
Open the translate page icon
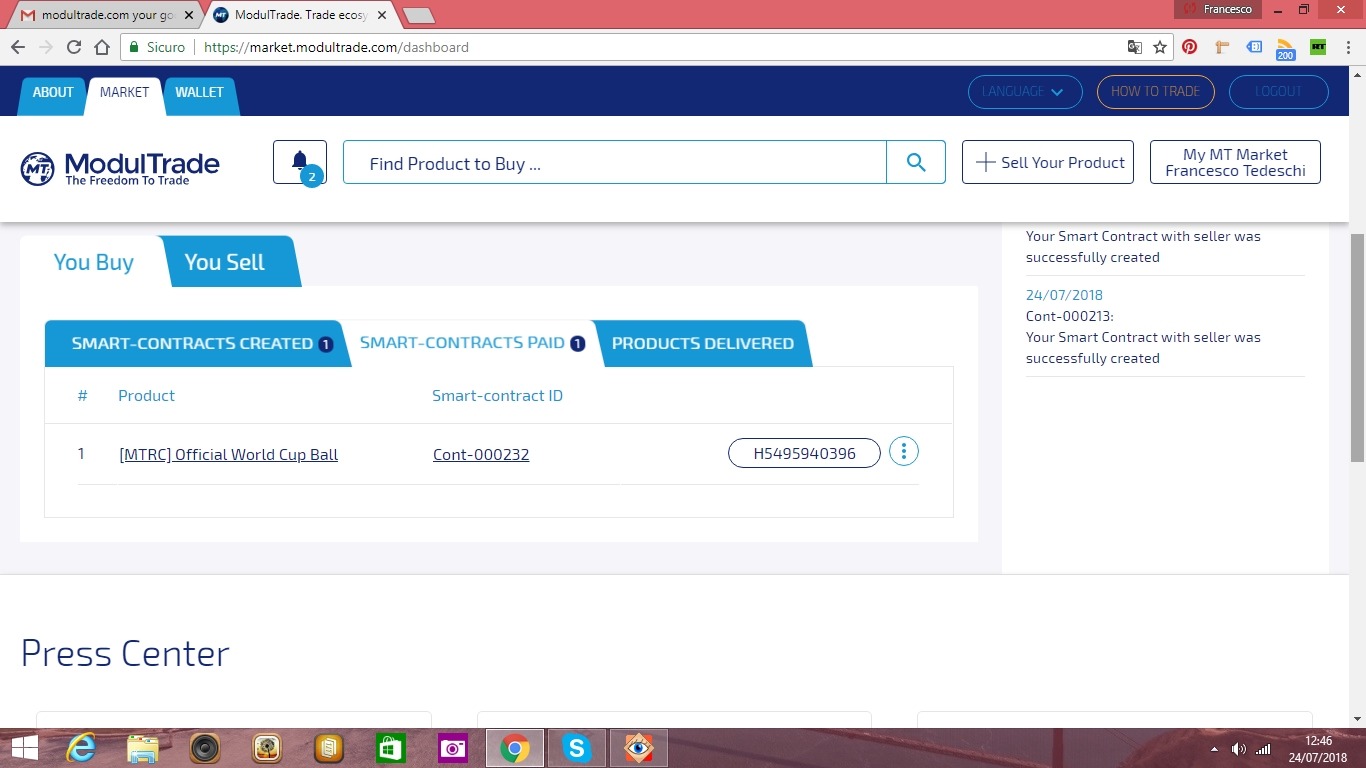point(1134,47)
